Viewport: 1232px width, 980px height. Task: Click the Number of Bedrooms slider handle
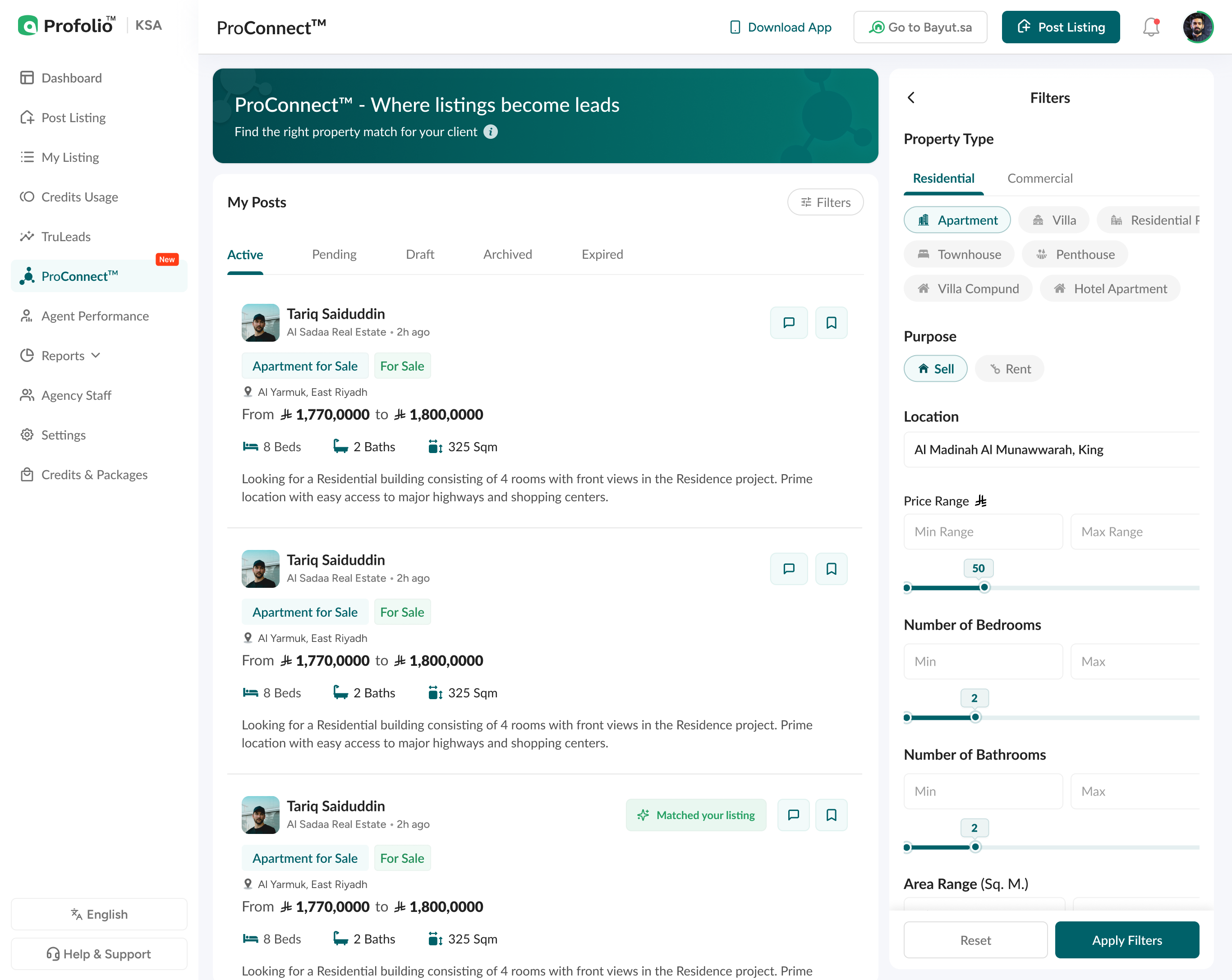click(975, 717)
